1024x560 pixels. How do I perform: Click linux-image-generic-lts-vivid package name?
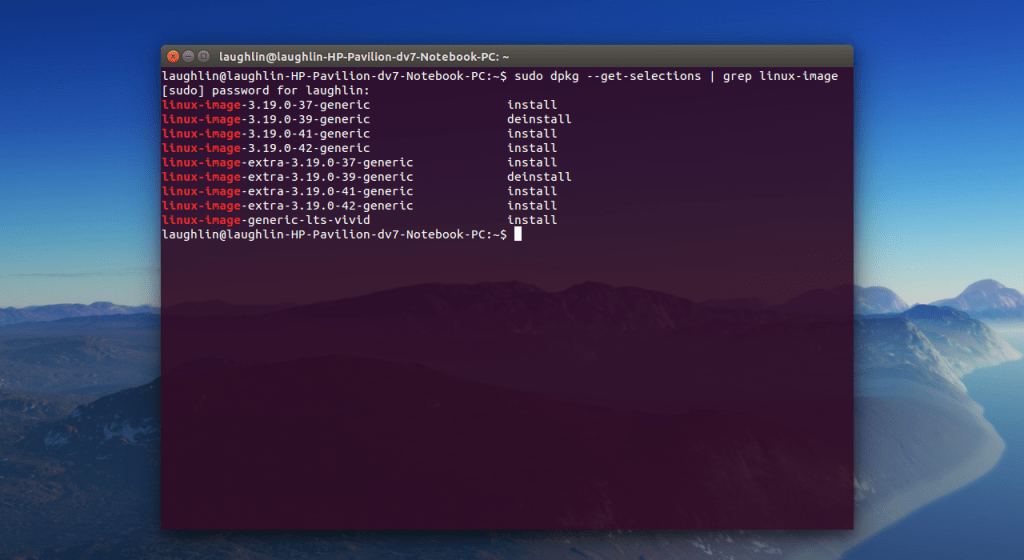pyautogui.click(x=266, y=220)
